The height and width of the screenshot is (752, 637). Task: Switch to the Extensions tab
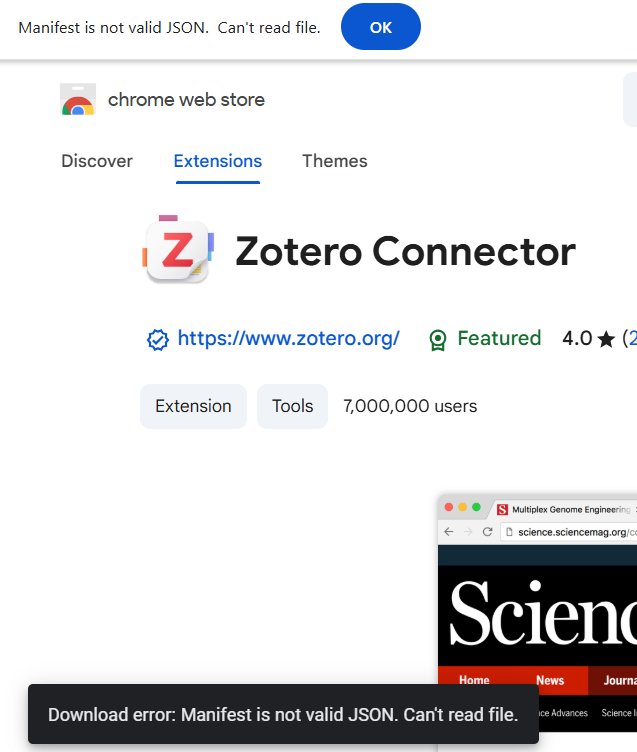(x=218, y=161)
